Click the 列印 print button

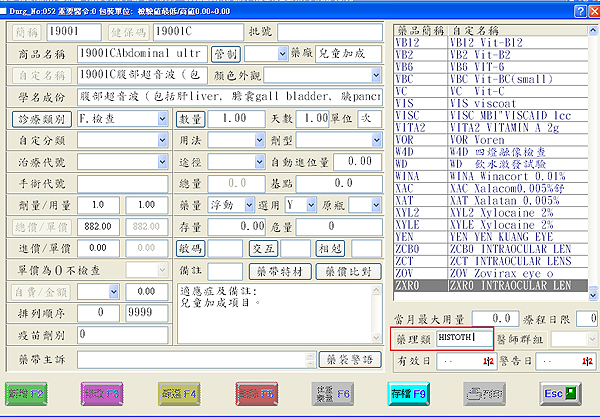(x=485, y=392)
